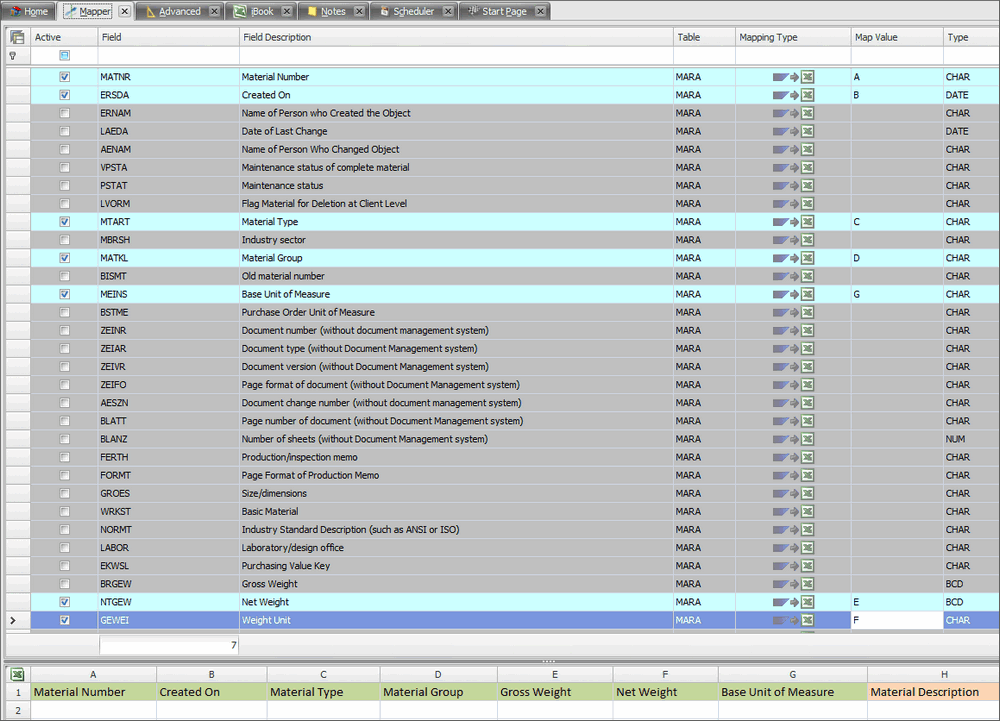The width and height of the screenshot is (1000, 721).
Task: Click the Field filter input box
Action: click(168, 56)
